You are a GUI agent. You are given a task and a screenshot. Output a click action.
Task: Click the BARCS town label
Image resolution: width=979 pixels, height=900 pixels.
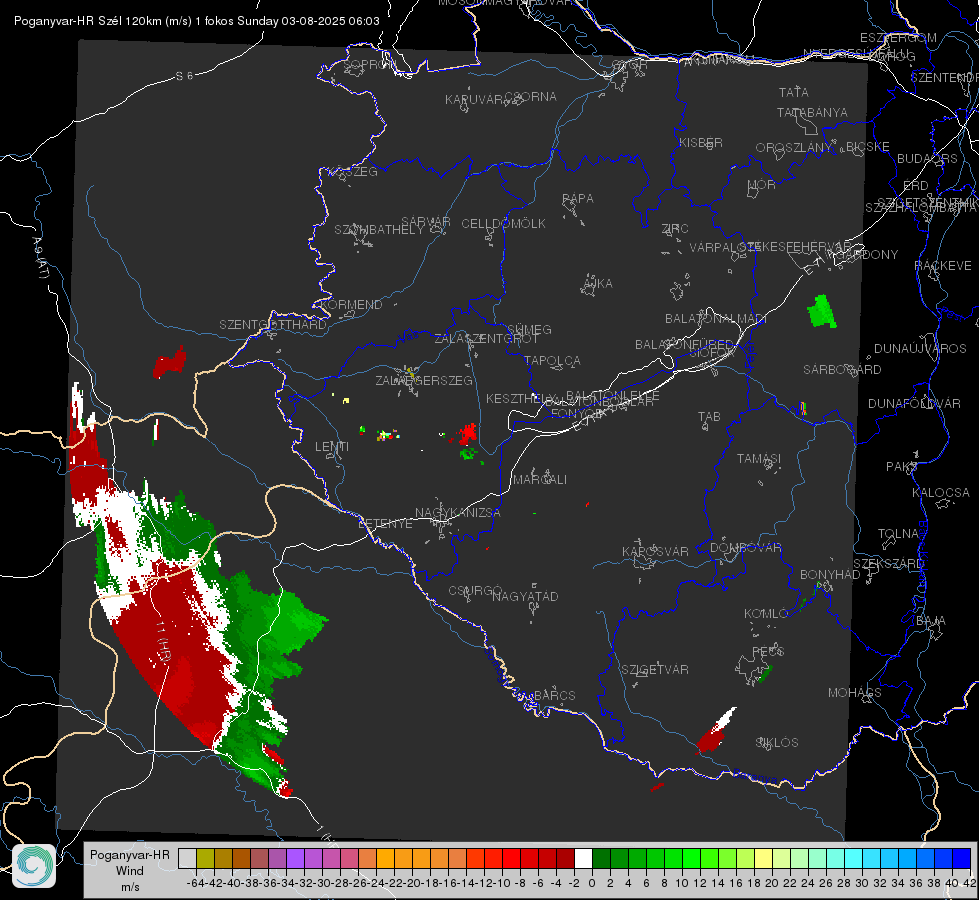click(554, 695)
